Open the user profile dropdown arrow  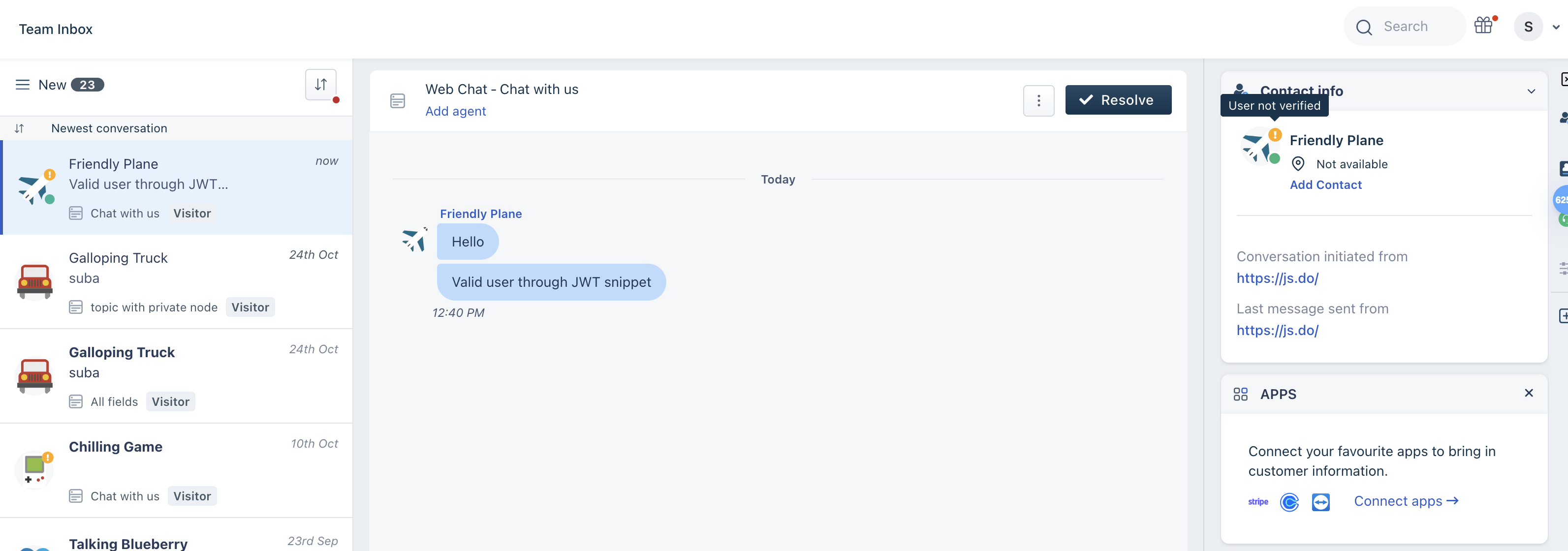pyautogui.click(x=1556, y=27)
